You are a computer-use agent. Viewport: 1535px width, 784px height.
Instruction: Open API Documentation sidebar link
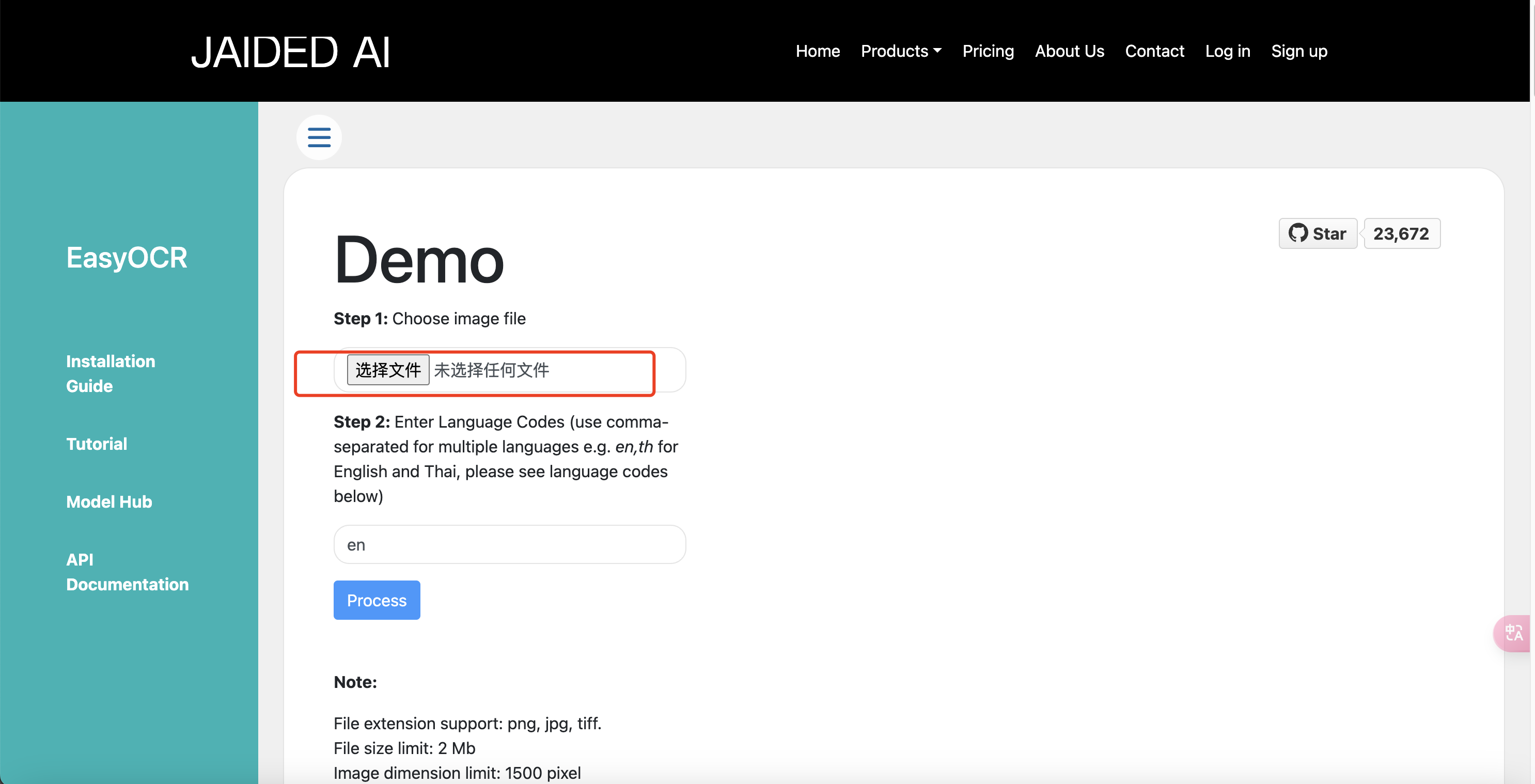click(127, 572)
